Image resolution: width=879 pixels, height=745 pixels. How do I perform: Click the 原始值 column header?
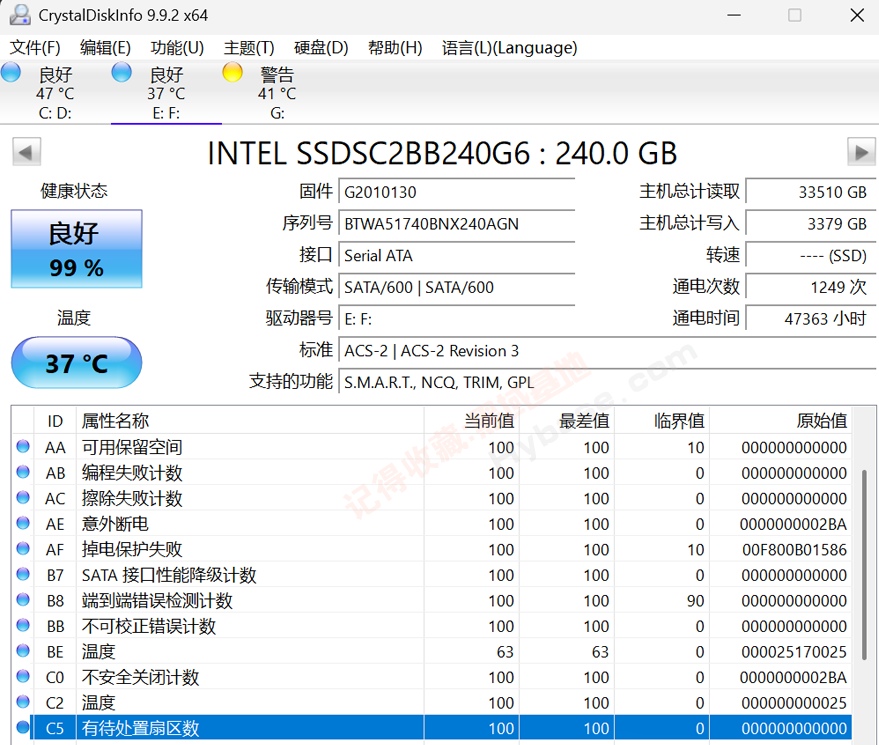tap(780, 420)
